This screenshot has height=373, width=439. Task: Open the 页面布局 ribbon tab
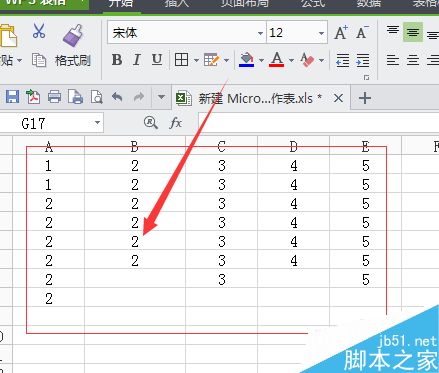point(245,3)
